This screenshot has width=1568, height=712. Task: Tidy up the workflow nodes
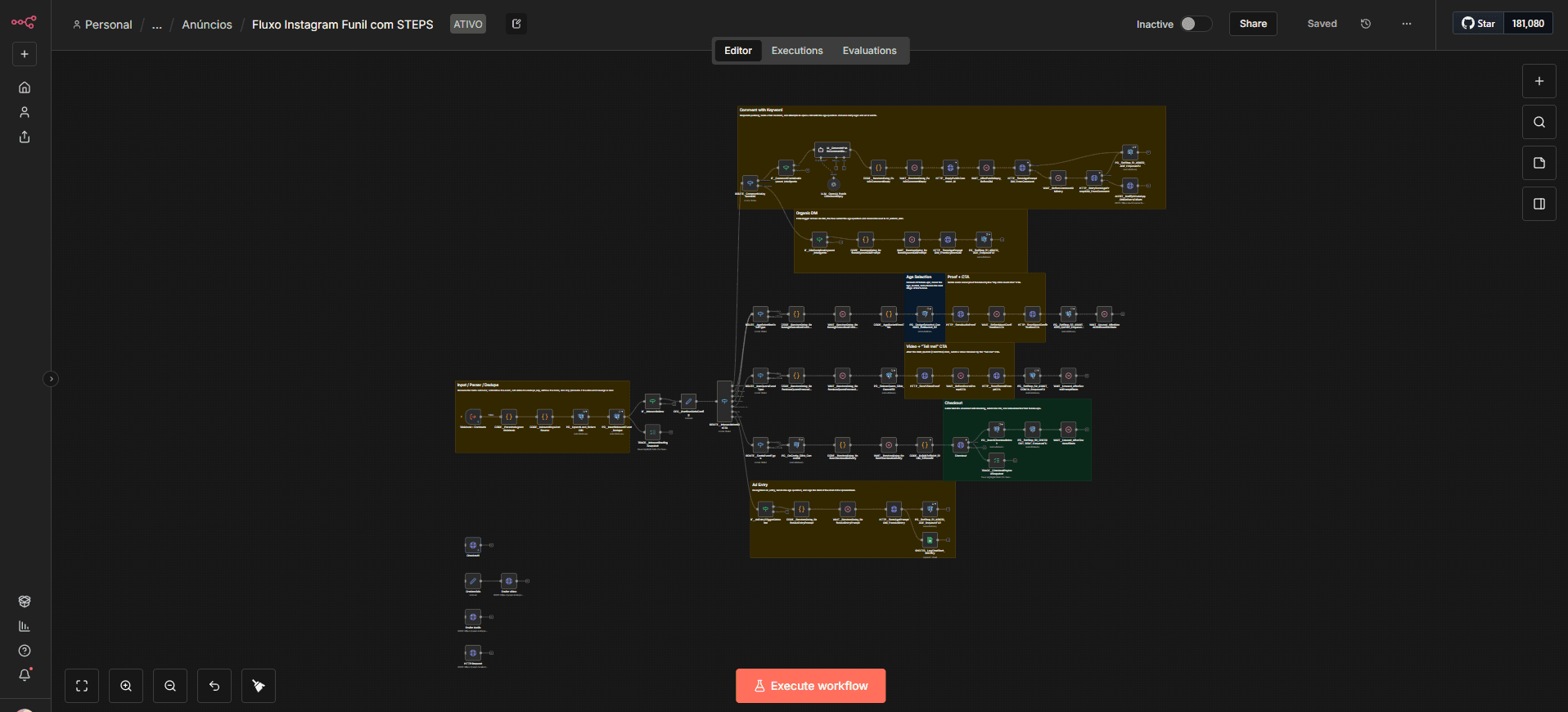259,686
